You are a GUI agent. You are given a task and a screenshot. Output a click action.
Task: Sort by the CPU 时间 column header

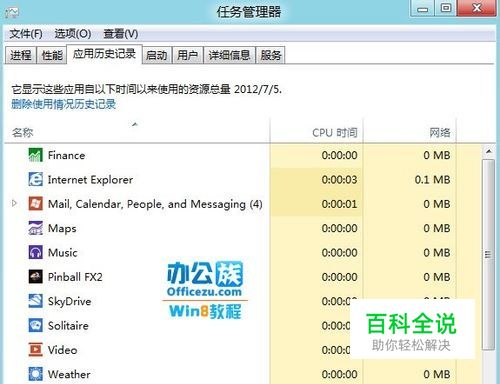(x=316, y=131)
